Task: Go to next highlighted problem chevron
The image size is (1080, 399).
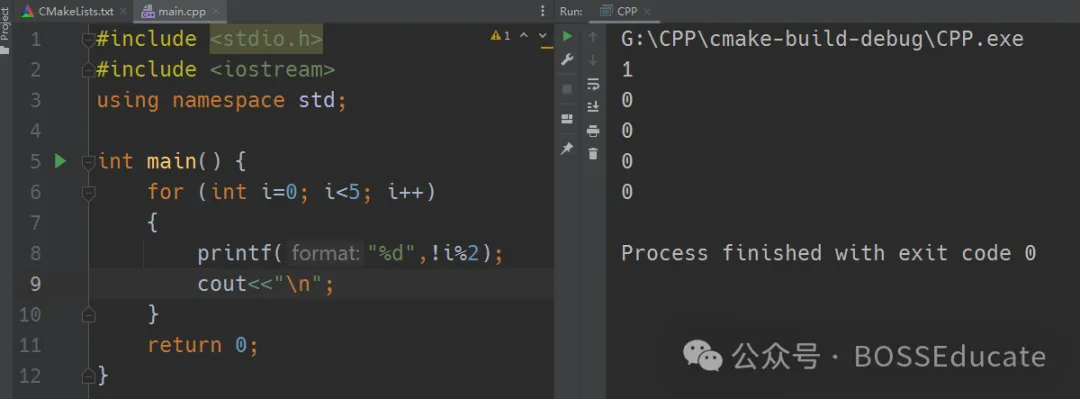Action: tap(543, 35)
